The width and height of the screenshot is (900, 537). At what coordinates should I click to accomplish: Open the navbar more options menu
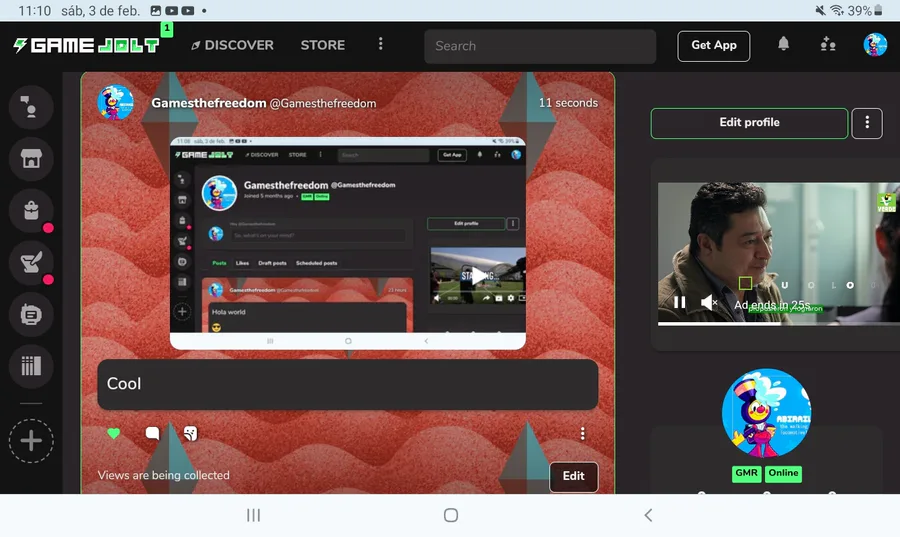[381, 44]
